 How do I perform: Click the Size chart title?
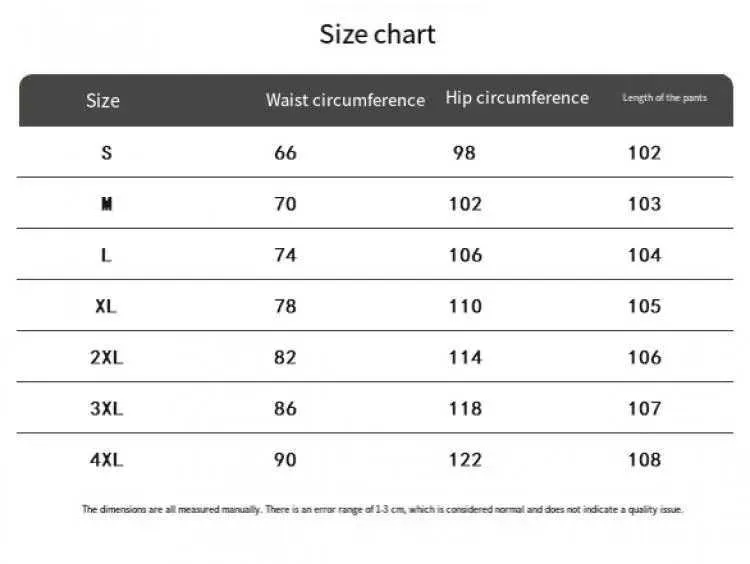pyautogui.click(x=377, y=34)
